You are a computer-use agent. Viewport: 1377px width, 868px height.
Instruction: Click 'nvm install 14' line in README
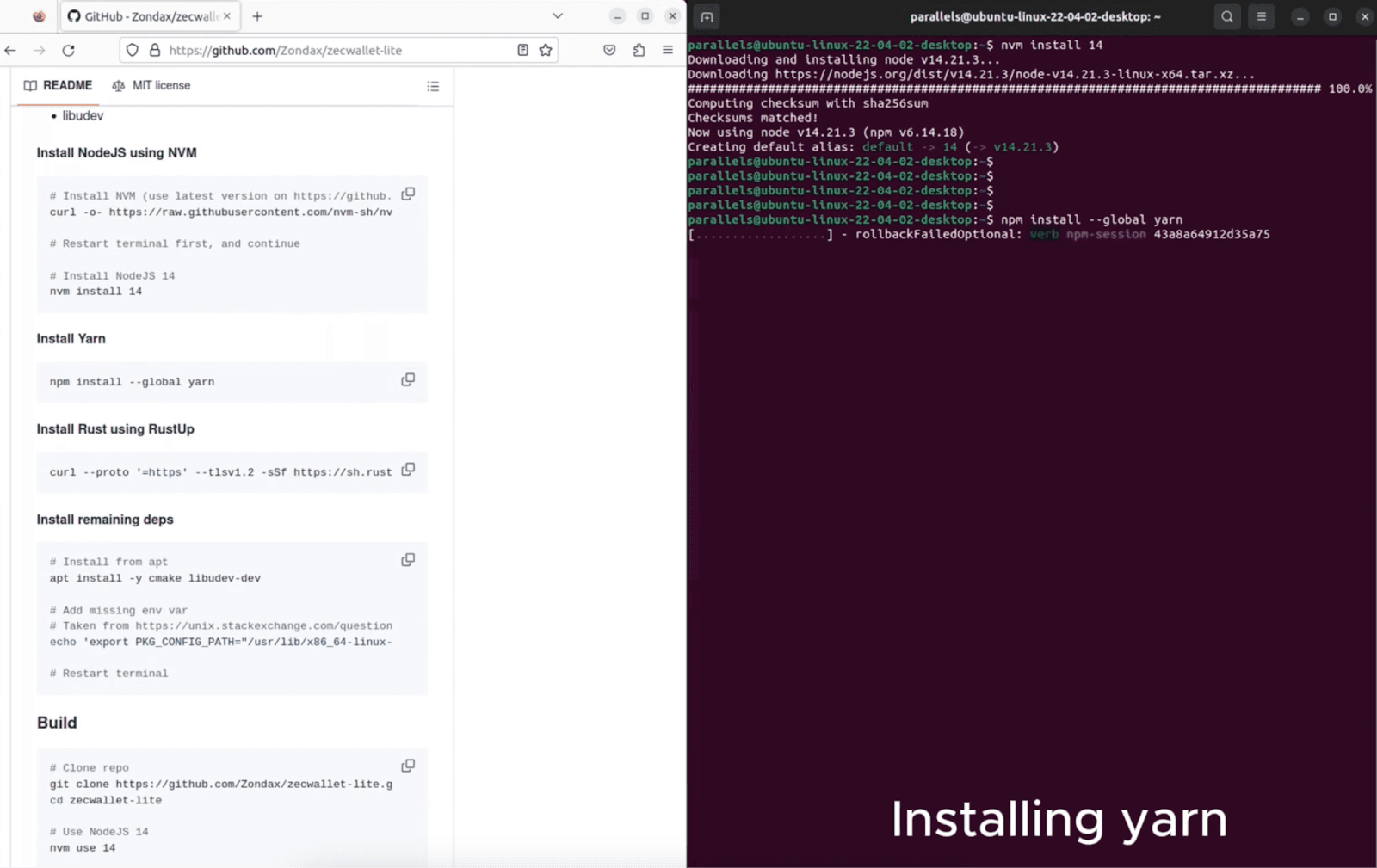click(x=96, y=292)
